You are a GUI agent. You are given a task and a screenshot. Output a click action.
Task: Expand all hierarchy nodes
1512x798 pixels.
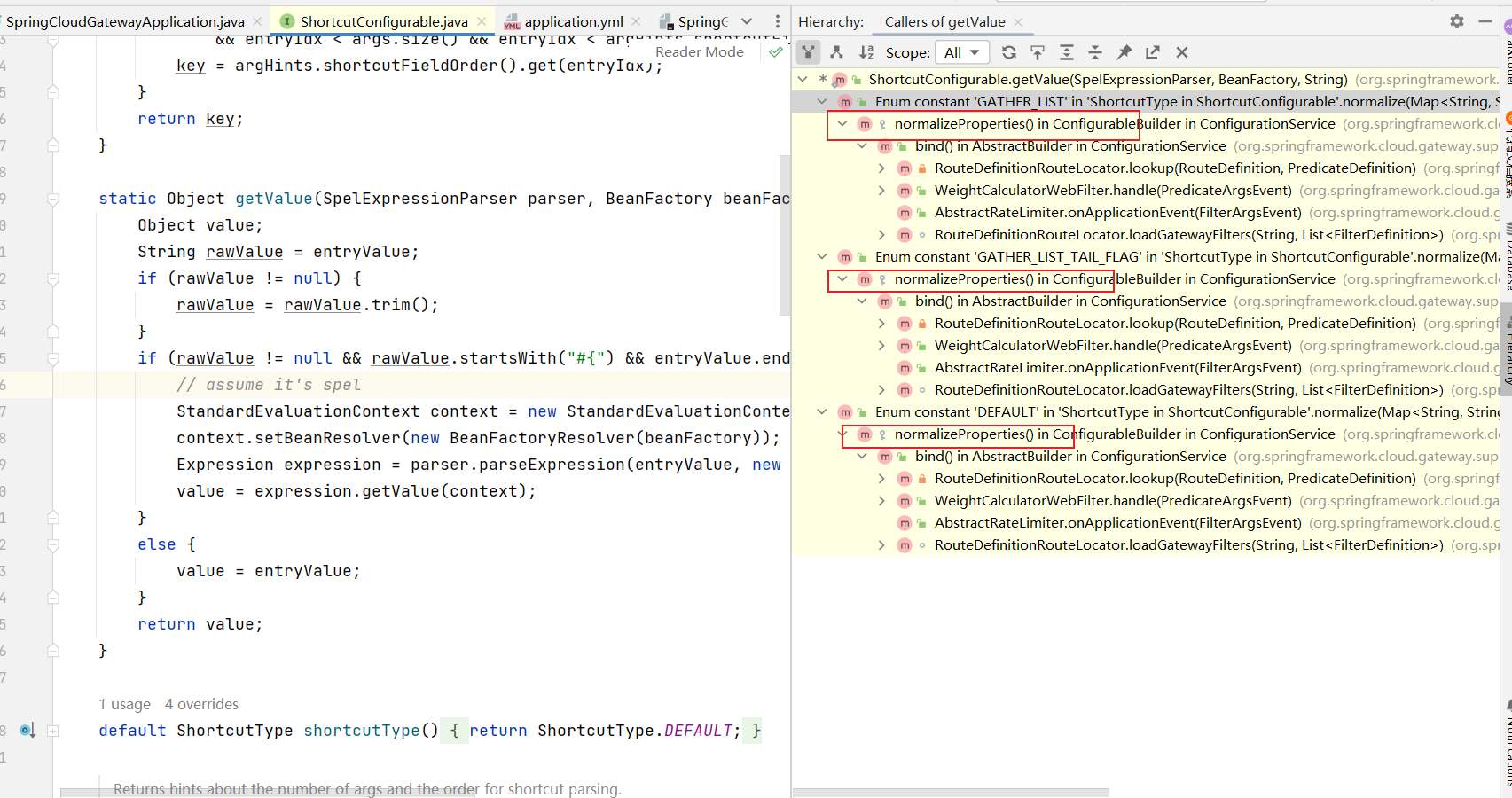coord(1067,52)
